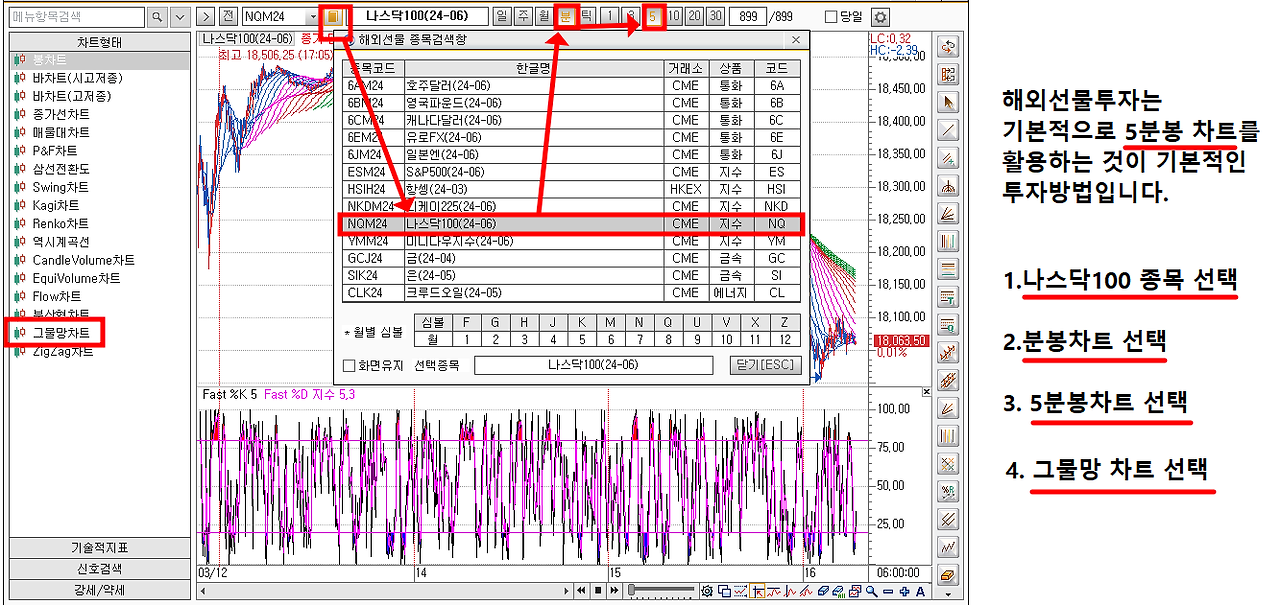The height and width of the screenshot is (605, 1280).
Task: Click the minus zoom-out icon in bottom toolbar
Action: [x=888, y=591]
